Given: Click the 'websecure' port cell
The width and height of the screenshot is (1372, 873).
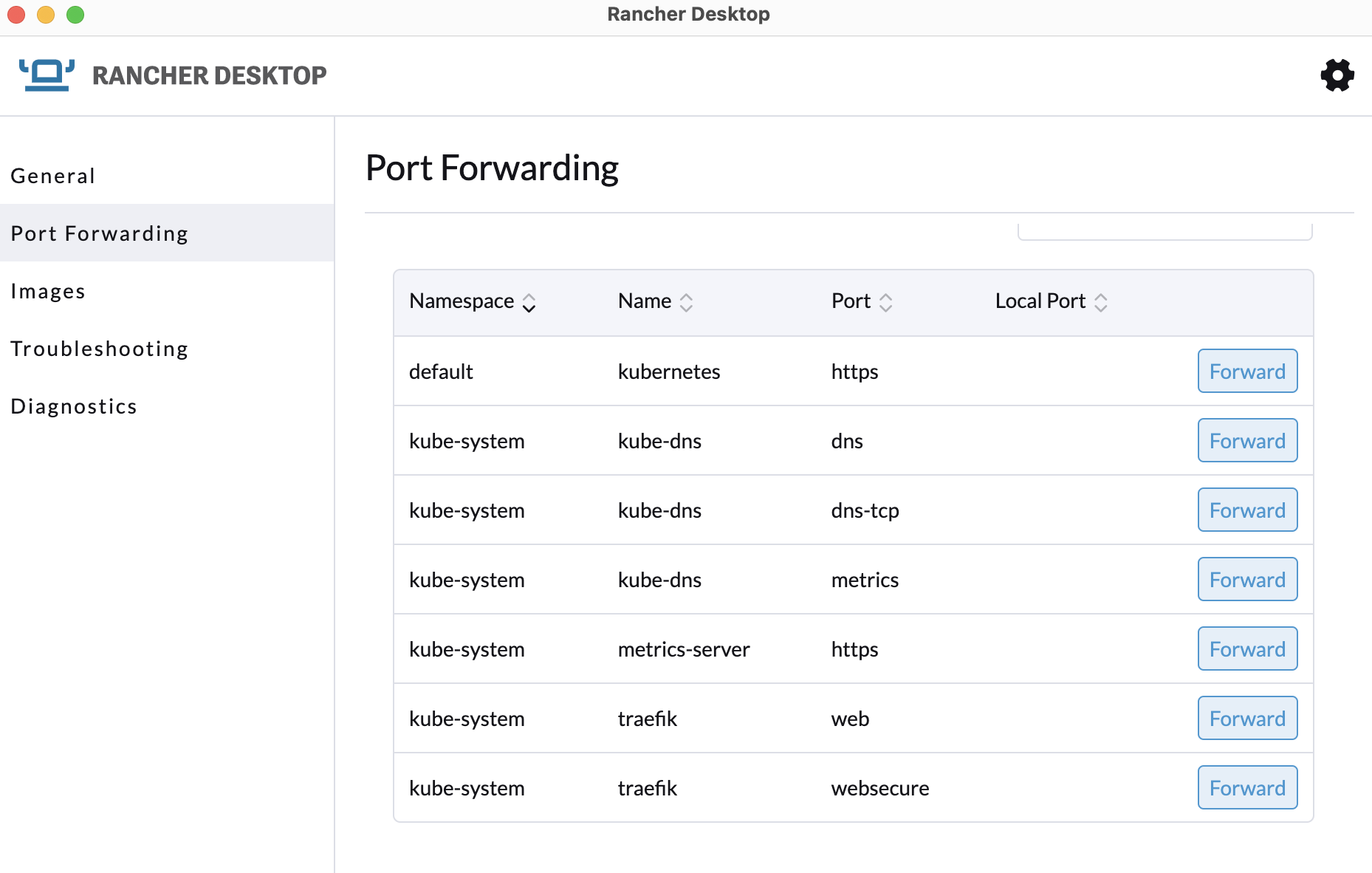Looking at the screenshot, I should [x=880, y=788].
